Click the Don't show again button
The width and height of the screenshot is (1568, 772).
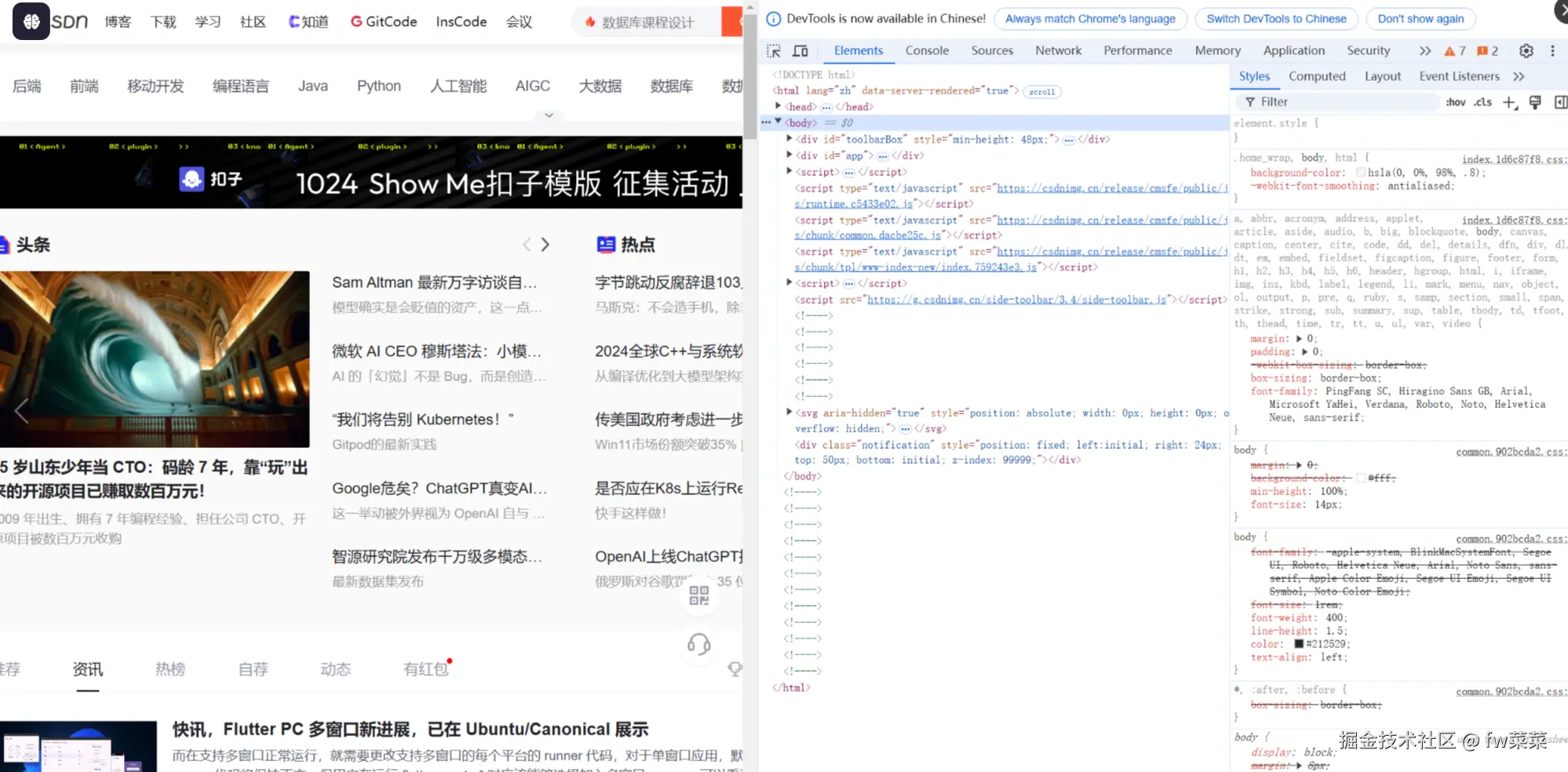click(x=1420, y=19)
